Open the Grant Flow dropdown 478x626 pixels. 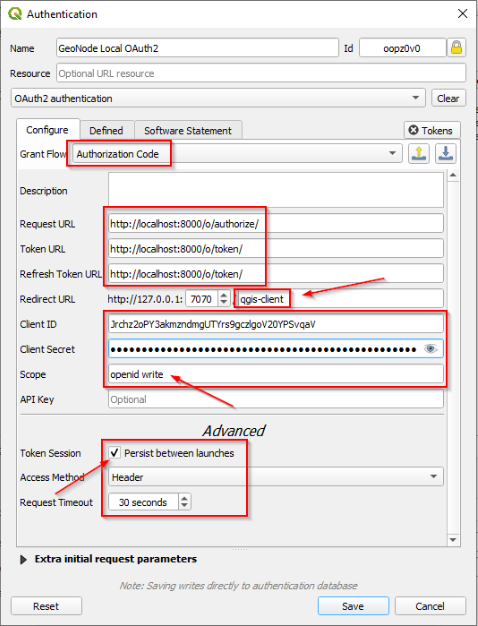(x=237, y=154)
